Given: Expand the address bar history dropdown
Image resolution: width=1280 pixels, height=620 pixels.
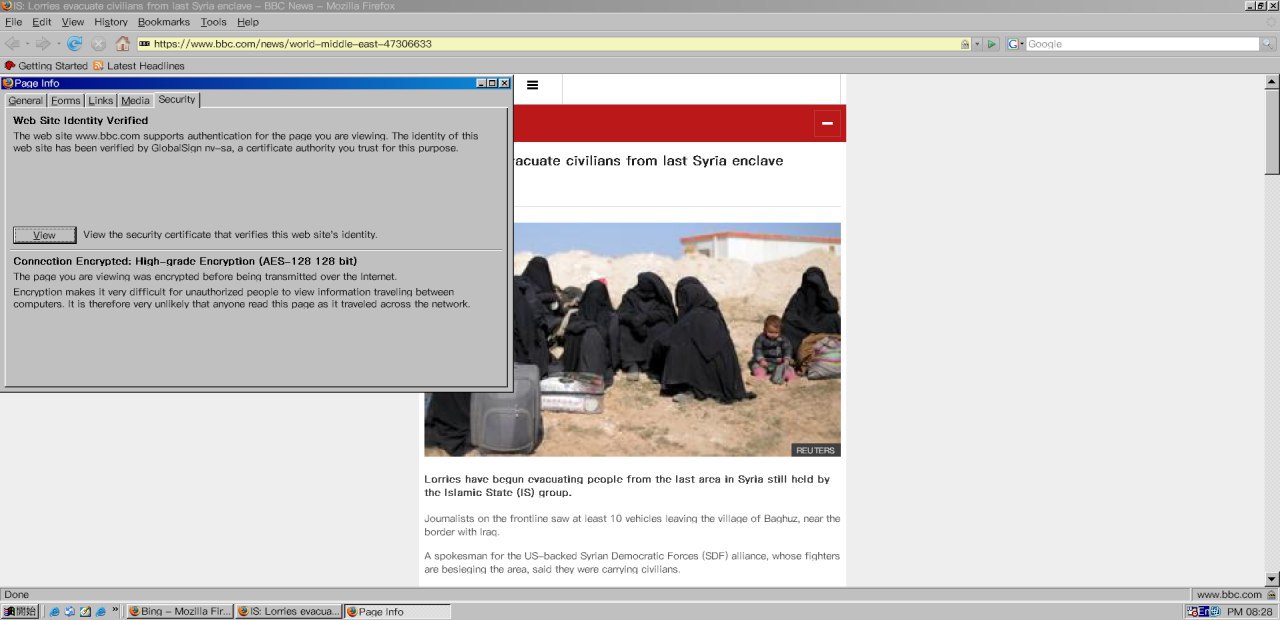Looking at the screenshot, I should pos(977,44).
